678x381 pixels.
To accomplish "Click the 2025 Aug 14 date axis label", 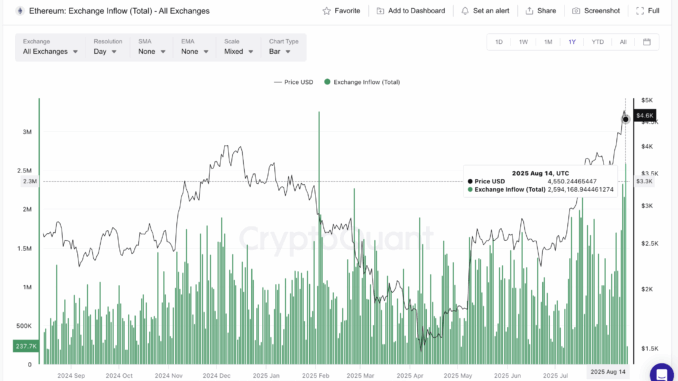I will pyautogui.click(x=608, y=372).
